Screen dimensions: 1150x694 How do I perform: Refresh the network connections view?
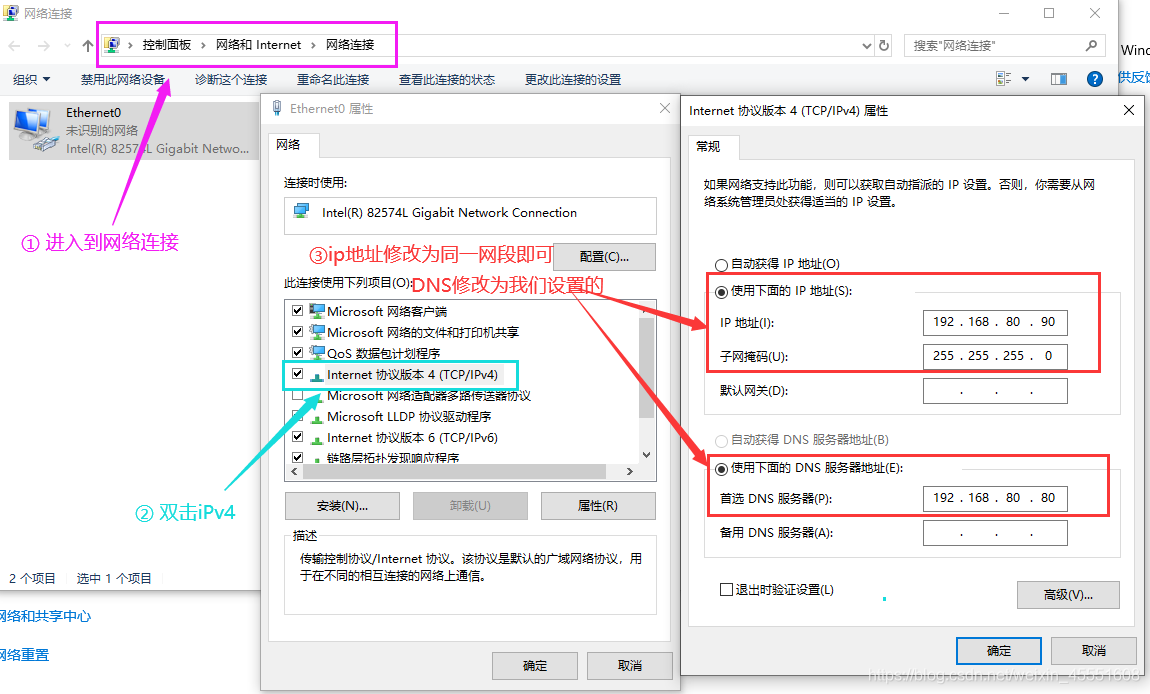pos(884,45)
